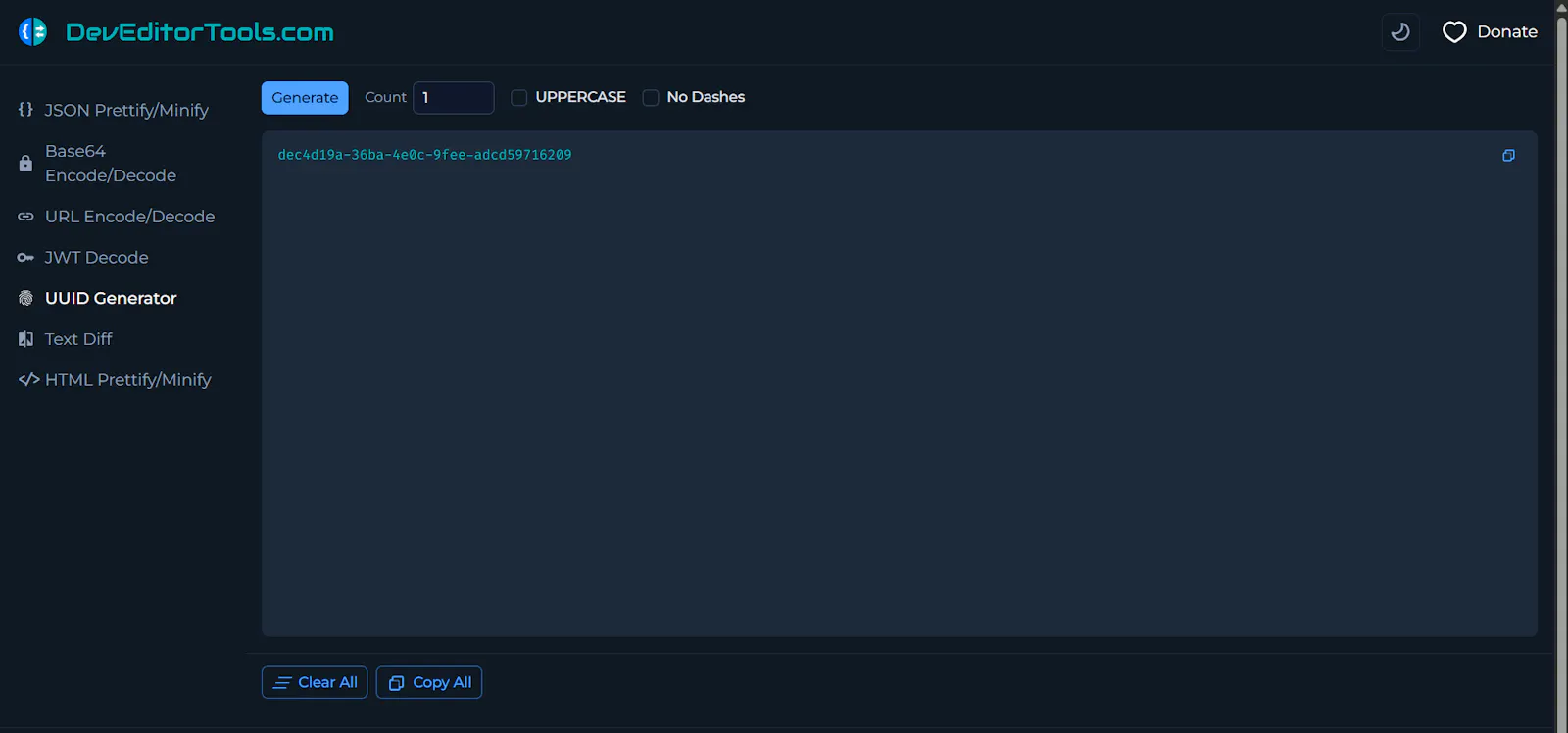Open JSON Prettify/Minify tool
The height and width of the screenshot is (733, 1568).
click(x=126, y=110)
